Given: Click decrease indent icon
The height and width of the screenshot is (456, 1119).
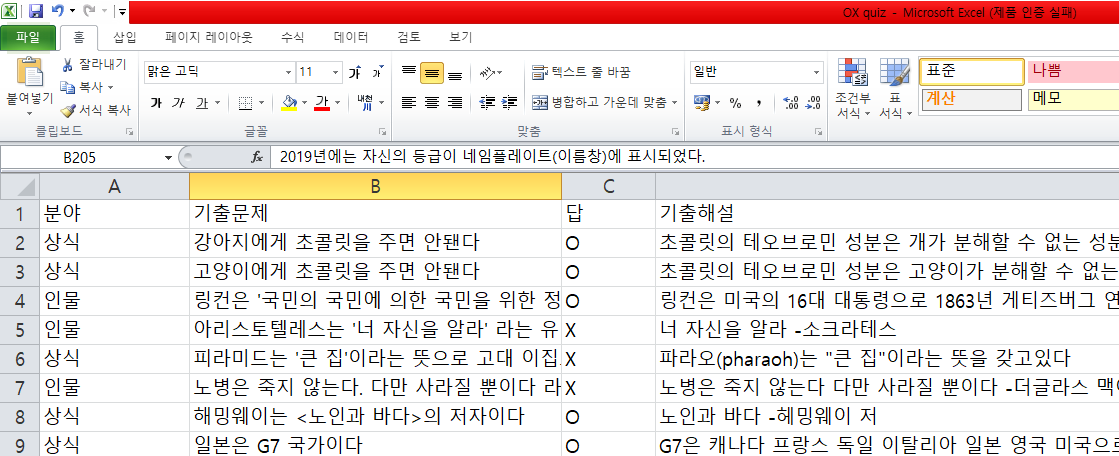Looking at the screenshot, I should point(487,103).
